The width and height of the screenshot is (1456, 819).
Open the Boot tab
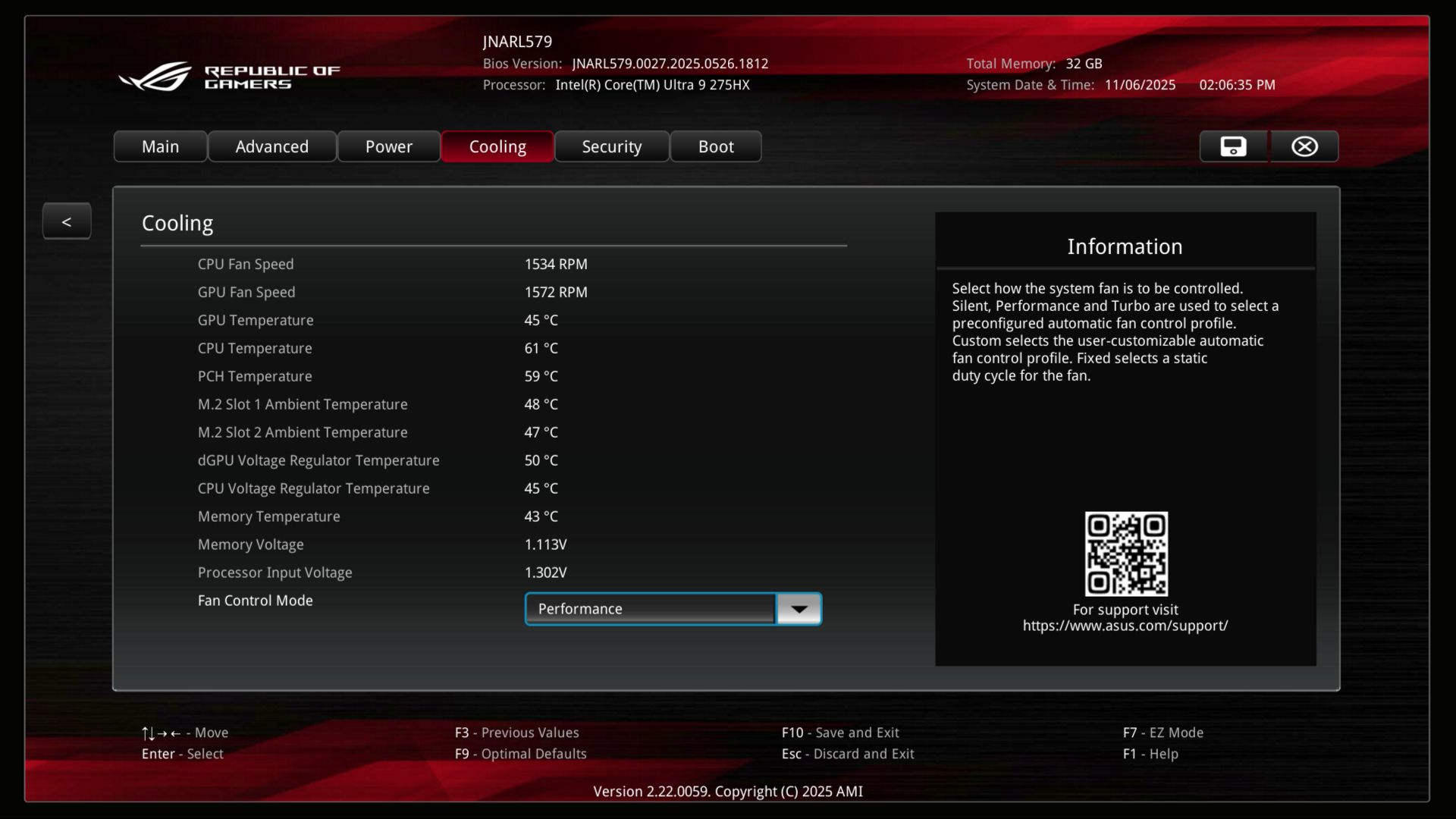click(715, 146)
